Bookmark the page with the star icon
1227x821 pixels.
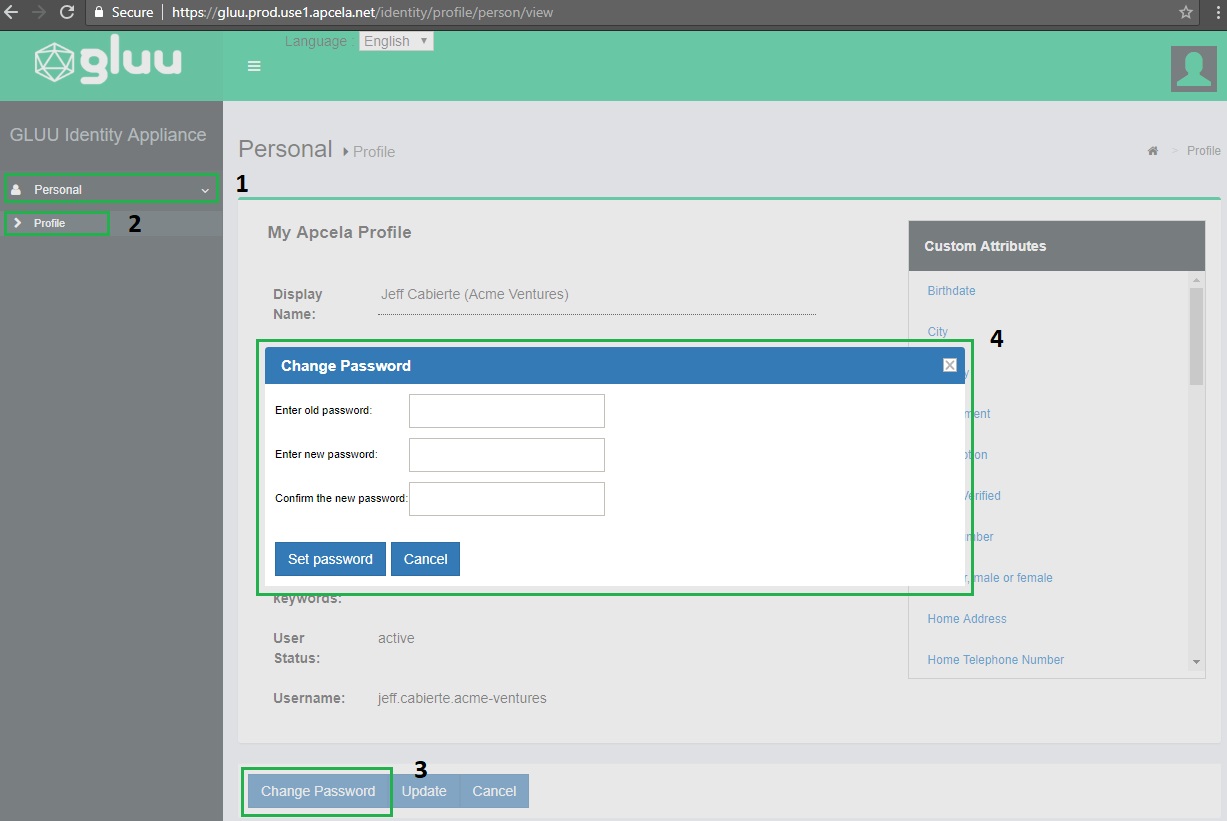click(x=1186, y=12)
